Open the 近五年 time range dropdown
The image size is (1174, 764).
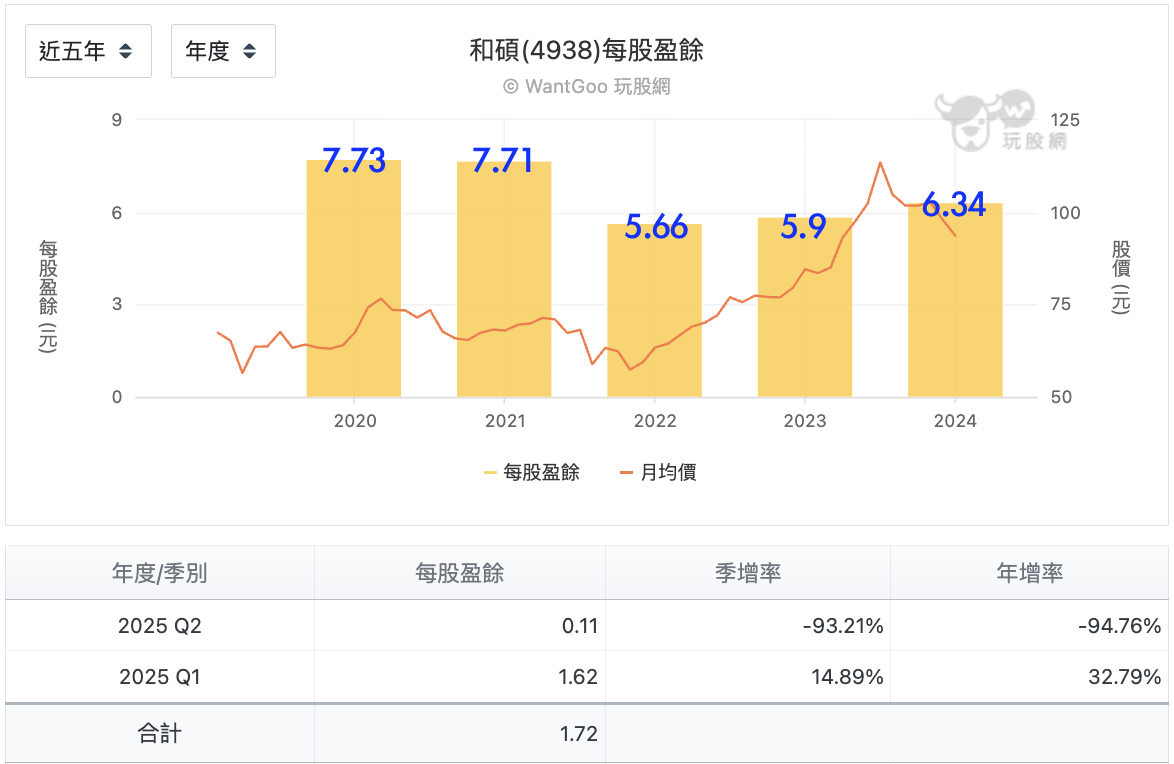pyautogui.click(x=88, y=51)
